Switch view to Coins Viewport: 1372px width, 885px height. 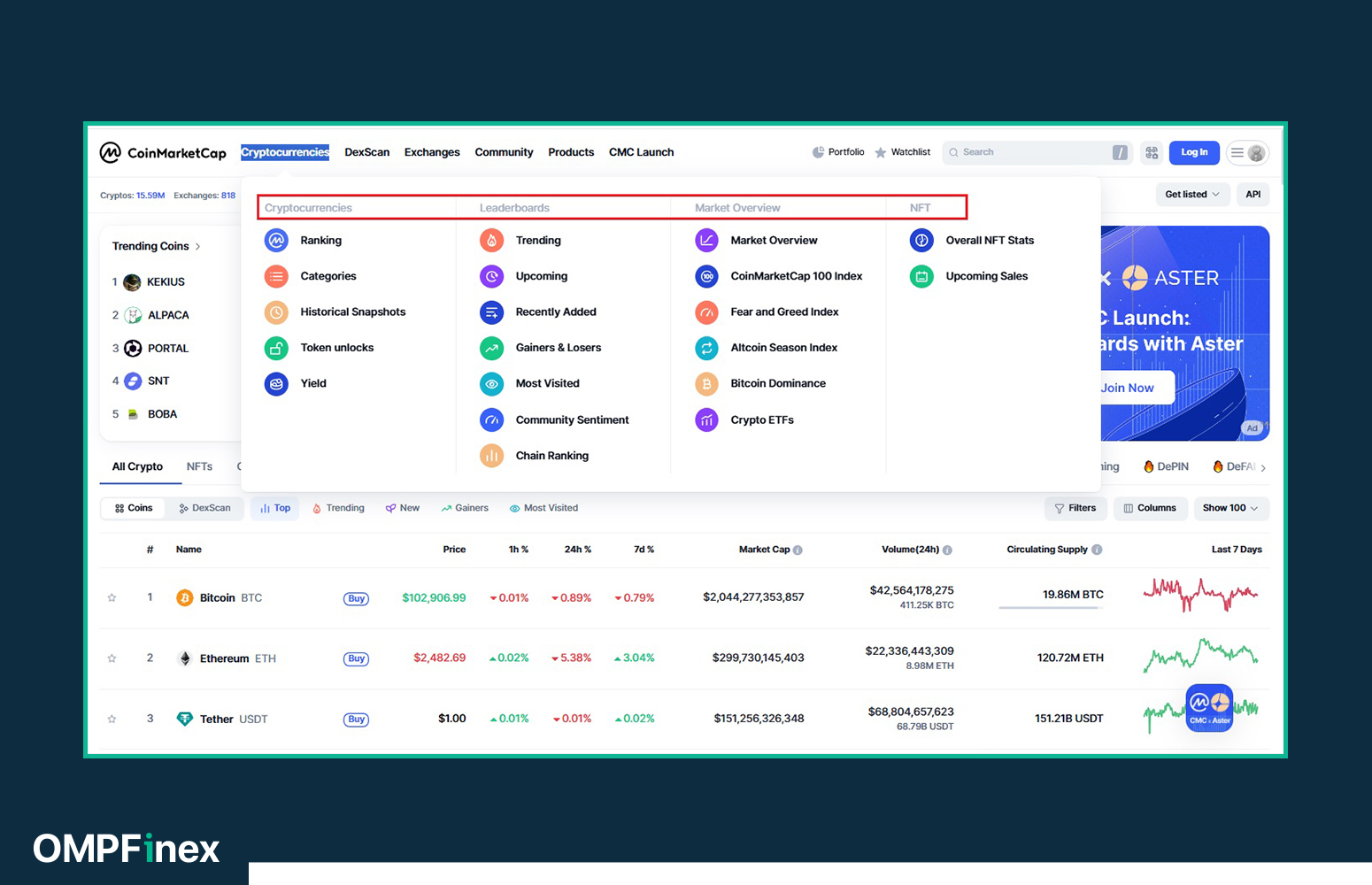coord(134,508)
